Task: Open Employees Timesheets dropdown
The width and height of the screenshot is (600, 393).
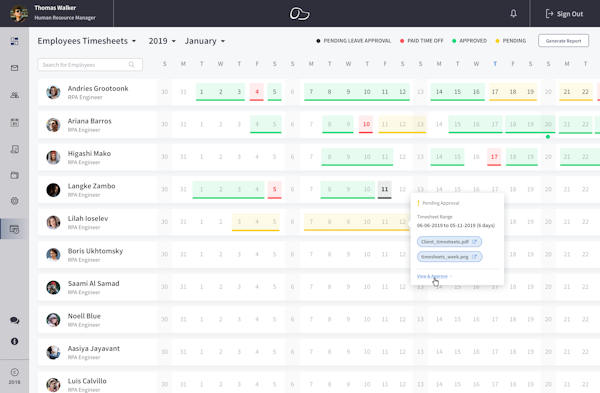Action: 86,41
